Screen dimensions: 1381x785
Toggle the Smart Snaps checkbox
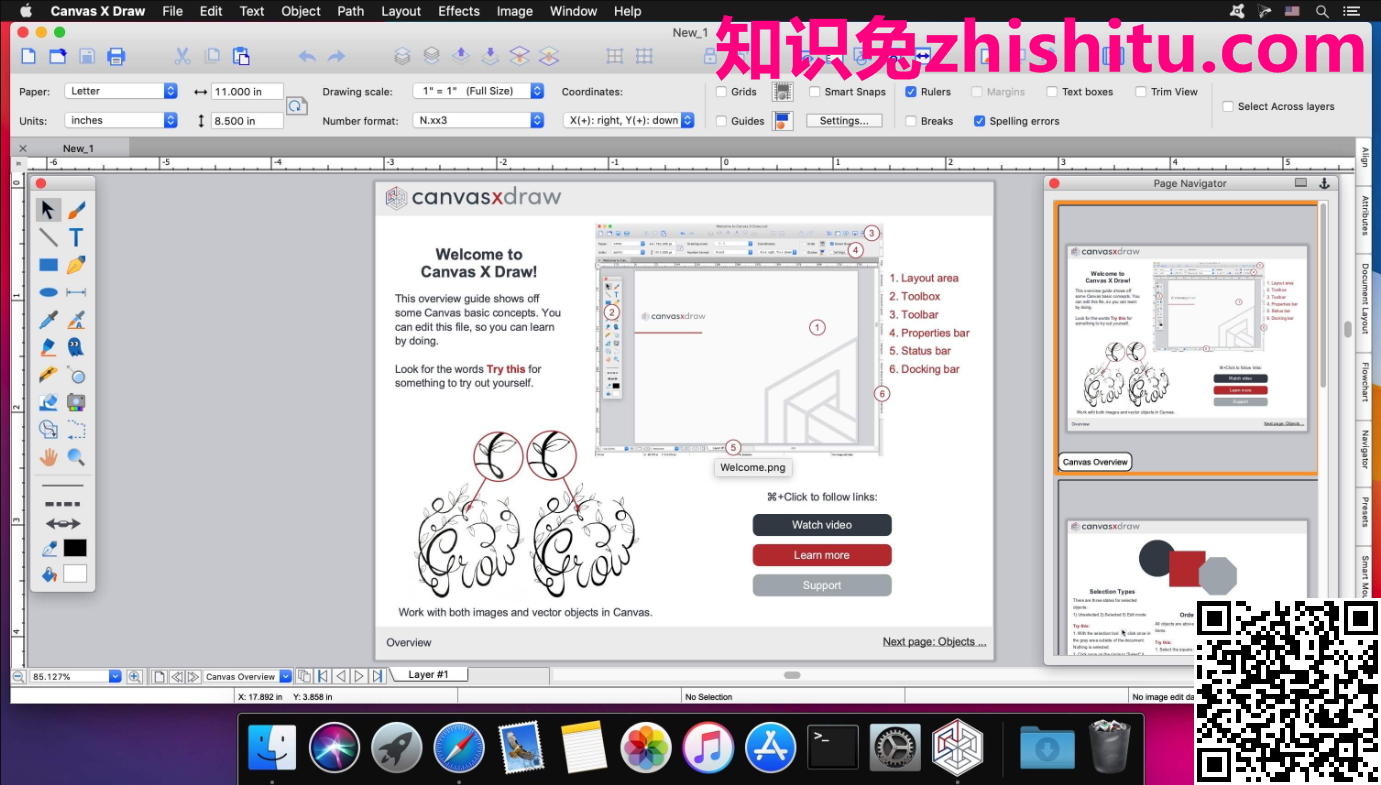pyautogui.click(x=816, y=92)
